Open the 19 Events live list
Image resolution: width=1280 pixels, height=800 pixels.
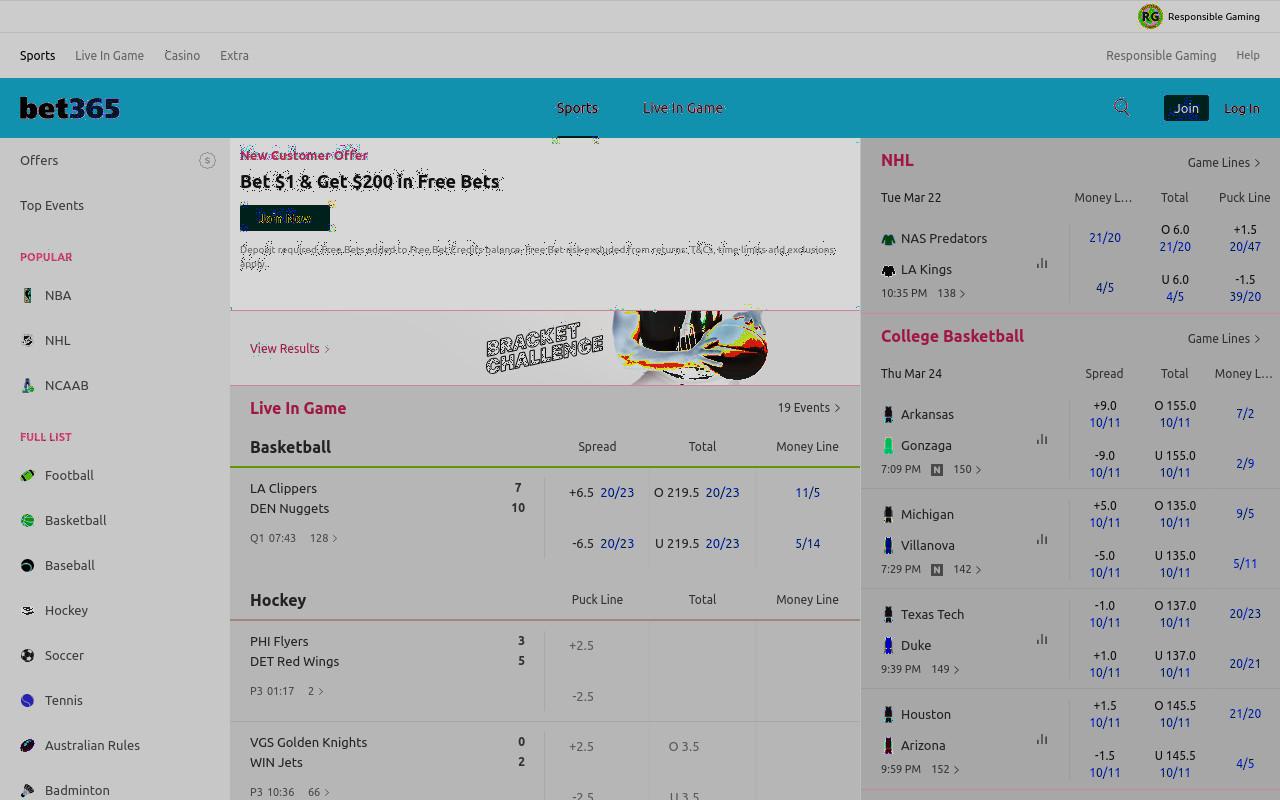click(x=809, y=407)
